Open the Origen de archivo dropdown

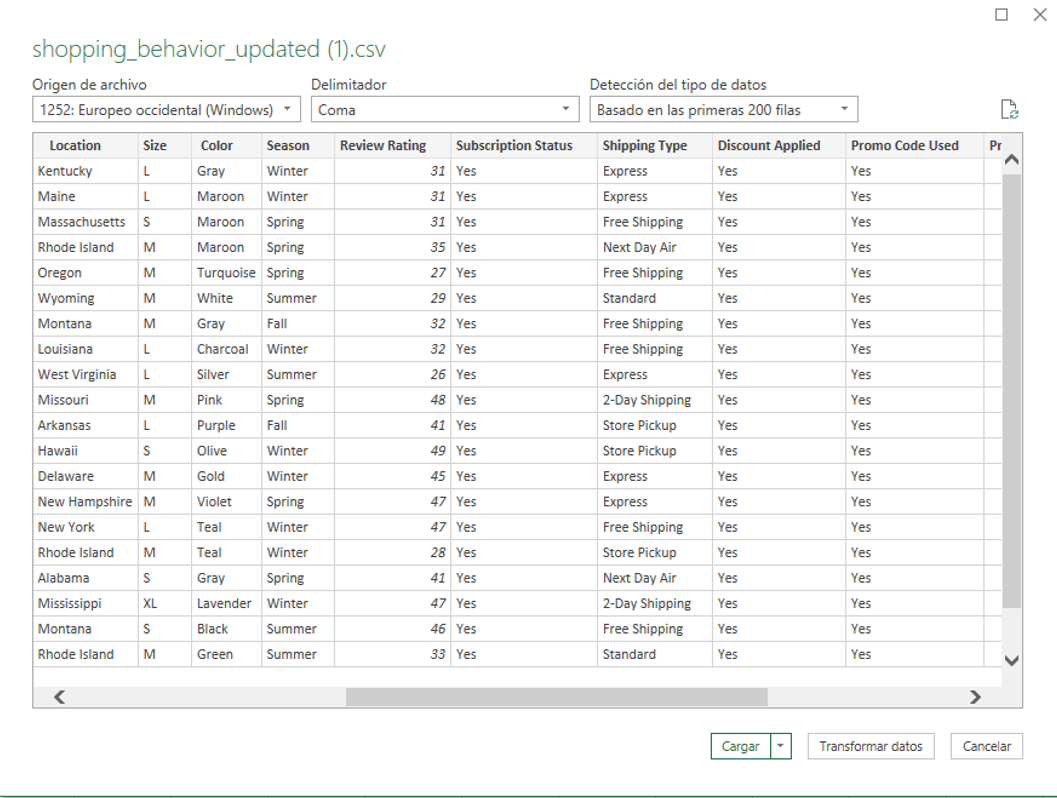166,109
